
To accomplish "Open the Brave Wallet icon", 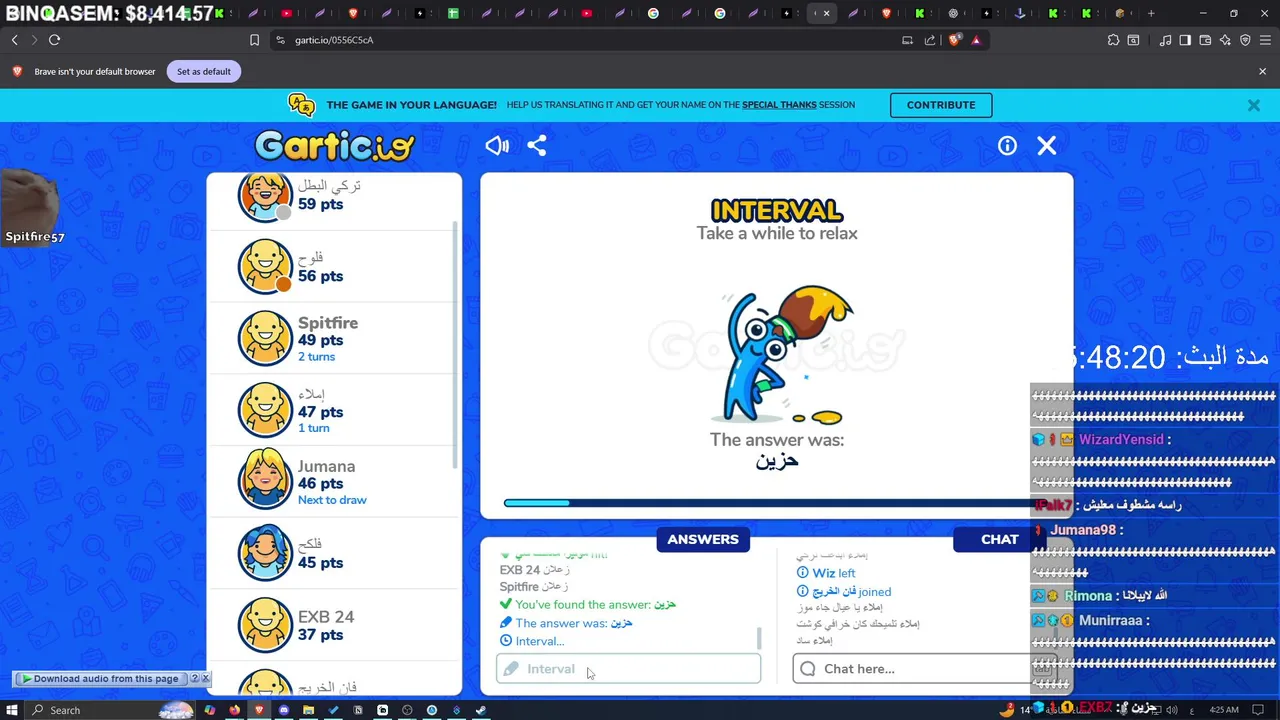I will (x=1205, y=40).
